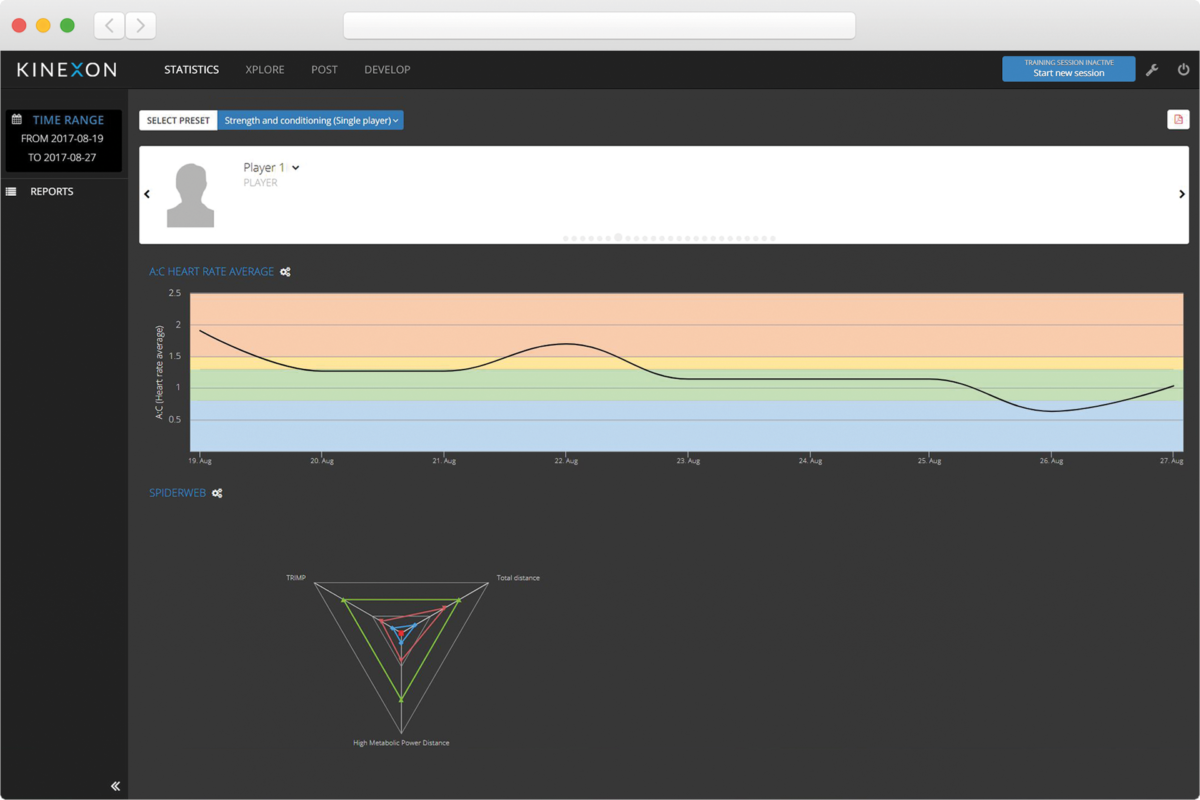Click the player avatar thumbnail
The height and width of the screenshot is (800, 1200).
click(190, 195)
